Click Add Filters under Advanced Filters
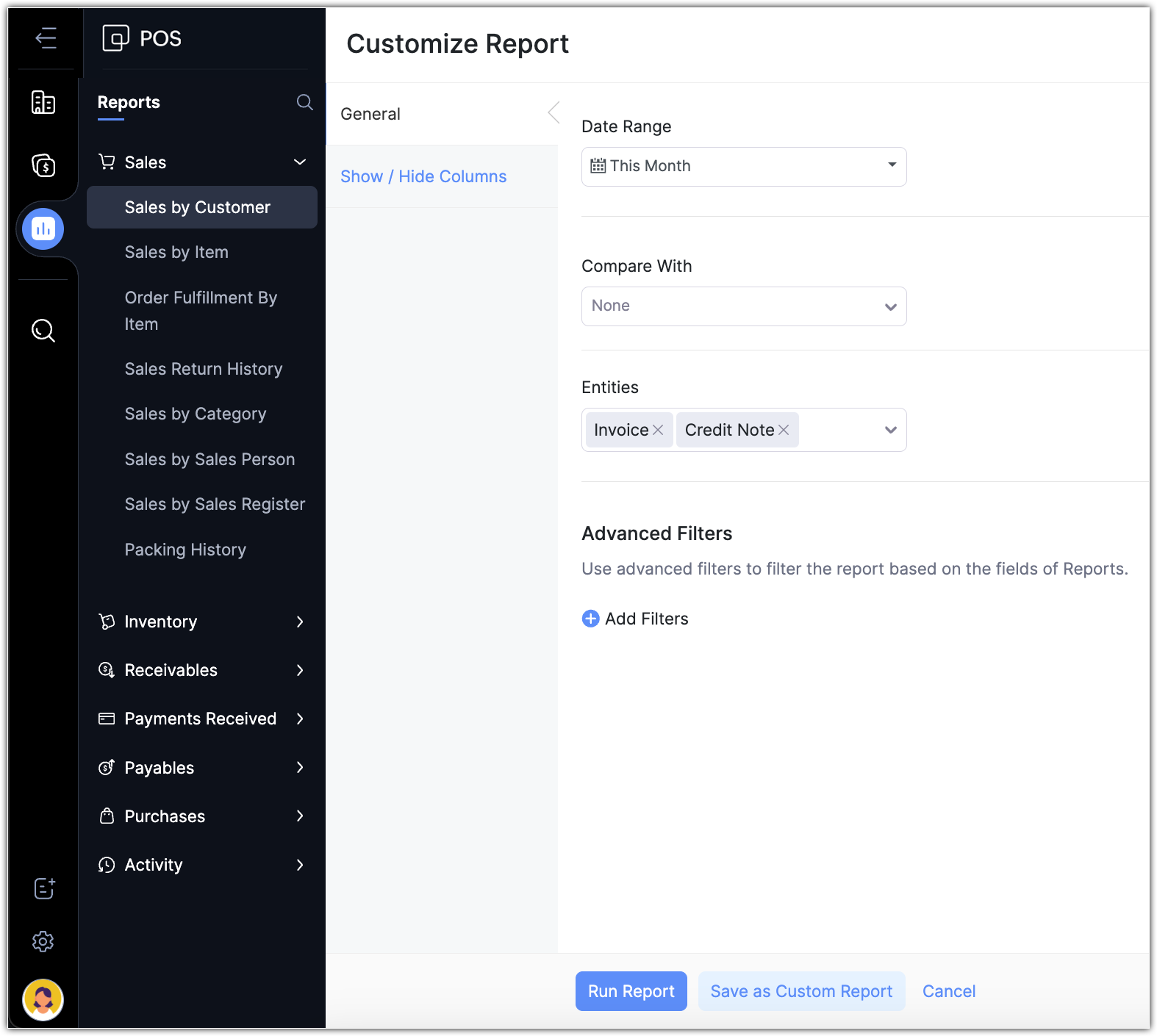Image resolution: width=1157 pixels, height=1036 pixels. click(636, 619)
